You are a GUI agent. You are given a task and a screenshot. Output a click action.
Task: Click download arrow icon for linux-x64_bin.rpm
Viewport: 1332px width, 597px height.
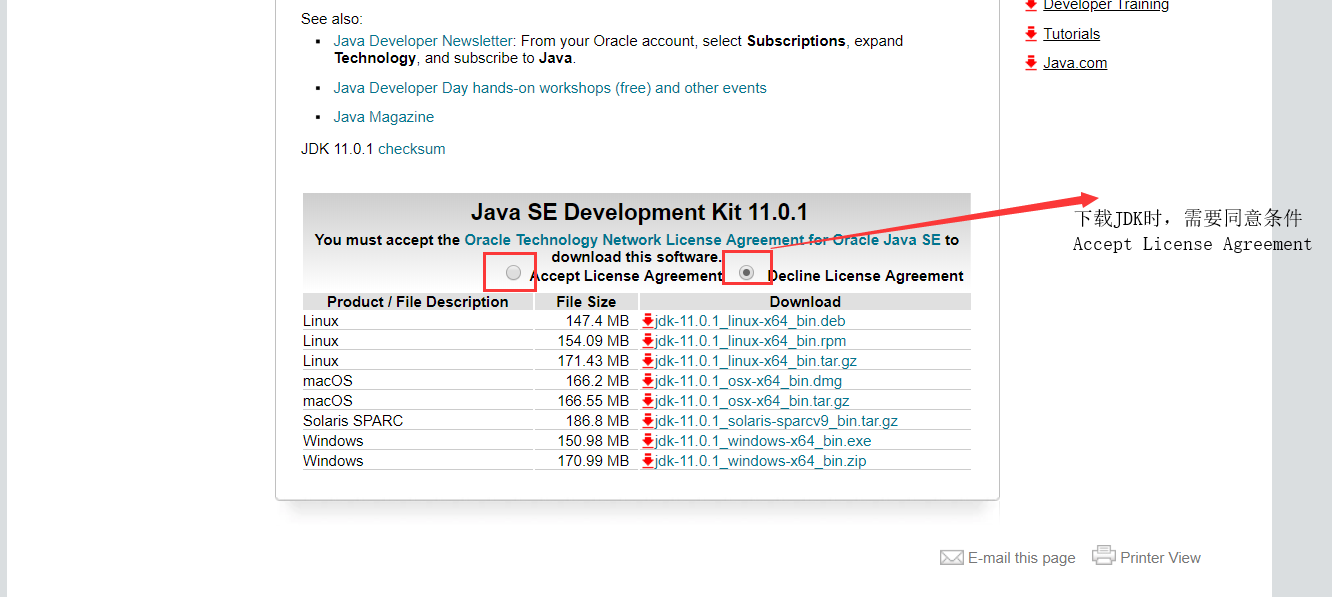(x=648, y=341)
